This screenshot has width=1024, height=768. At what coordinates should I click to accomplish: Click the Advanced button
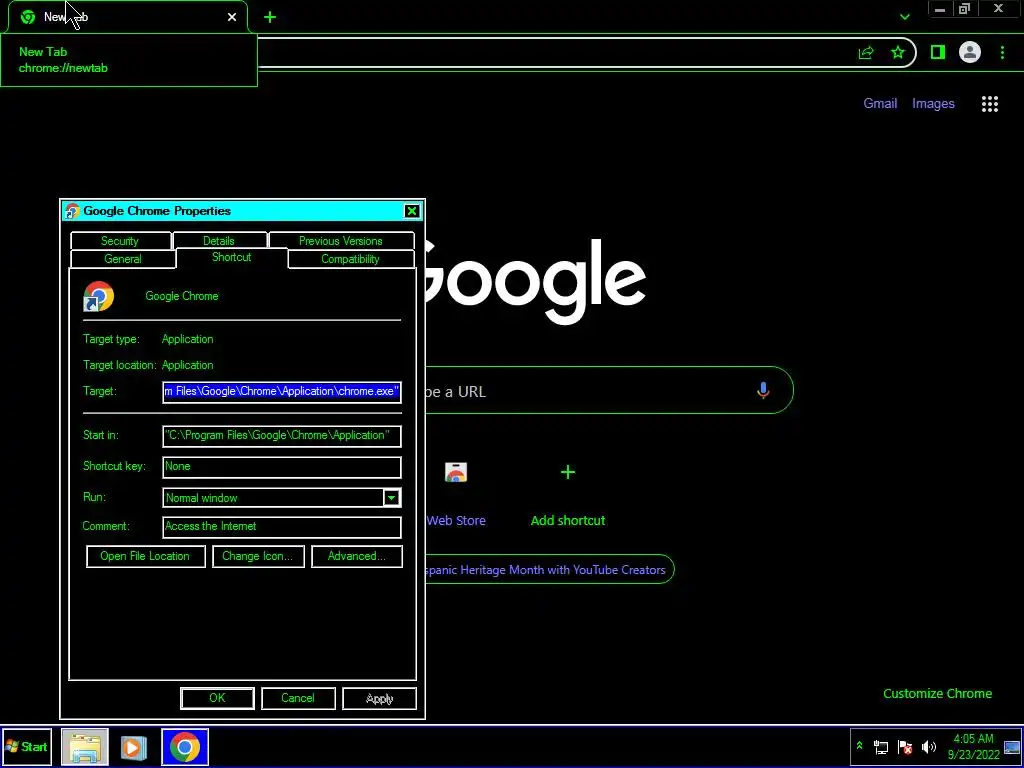pyautogui.click(x=357, y=556)
